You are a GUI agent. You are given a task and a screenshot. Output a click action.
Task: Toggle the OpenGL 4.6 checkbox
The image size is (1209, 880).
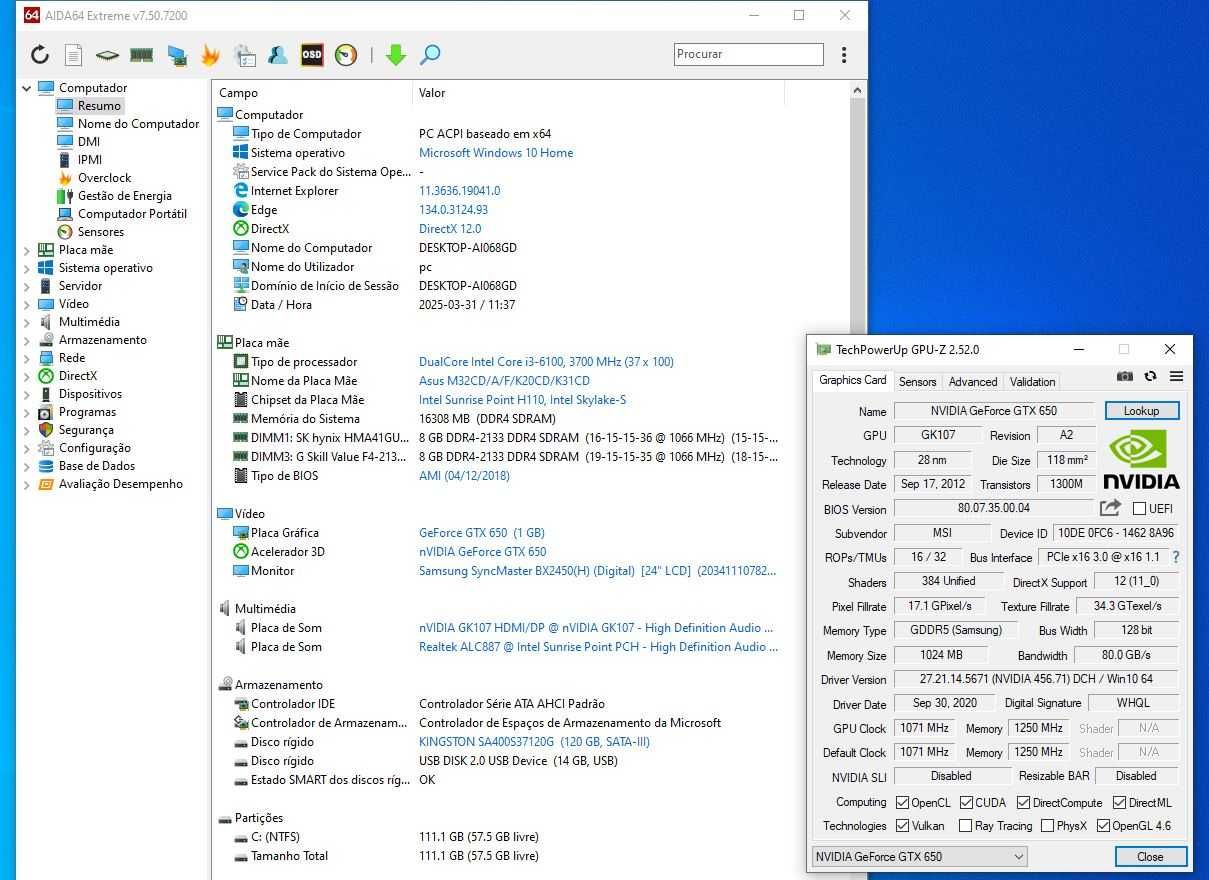click(x=1103, y=826)
